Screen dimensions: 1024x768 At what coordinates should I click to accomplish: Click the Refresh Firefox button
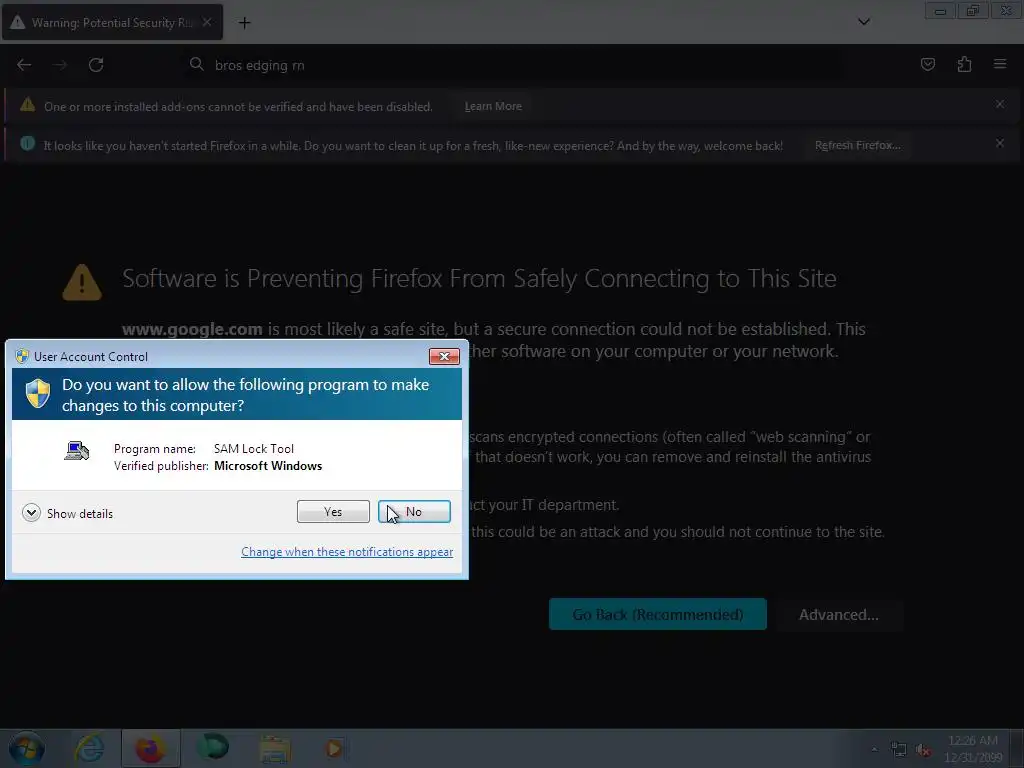[857, 146]
